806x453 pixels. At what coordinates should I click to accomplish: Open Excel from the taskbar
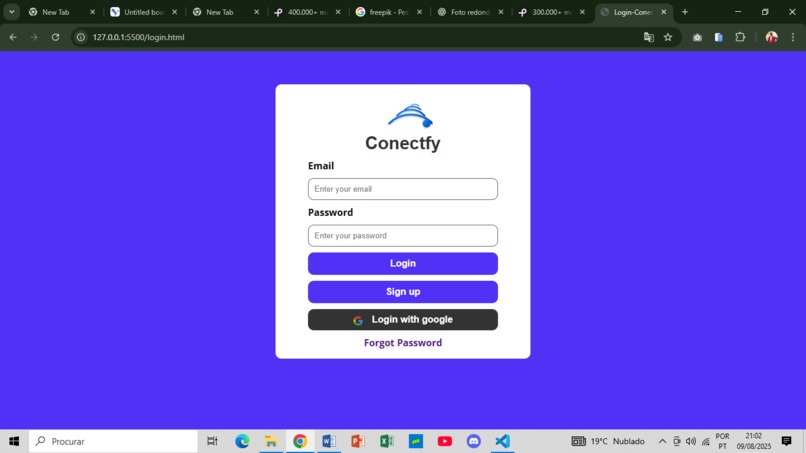click(387, 441)
